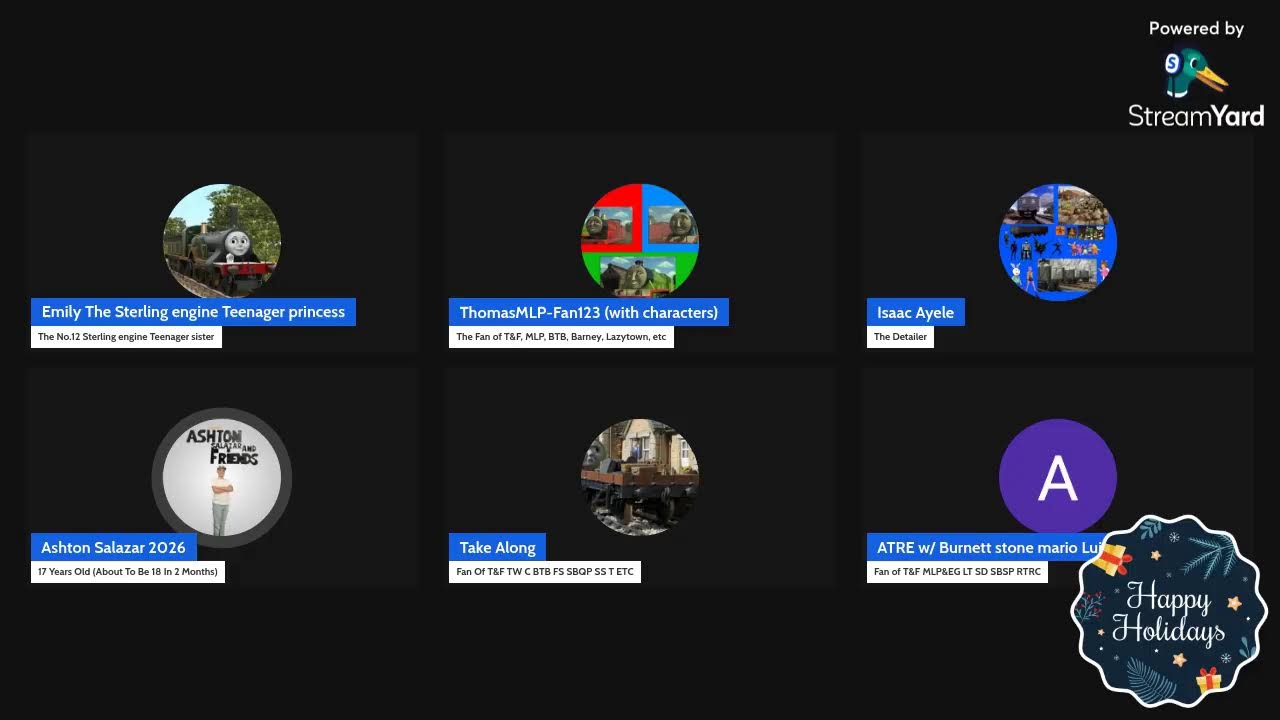
Task: Select the Isaac Ayele name banner
Action: pyautogui.click(x=915, y=312)
